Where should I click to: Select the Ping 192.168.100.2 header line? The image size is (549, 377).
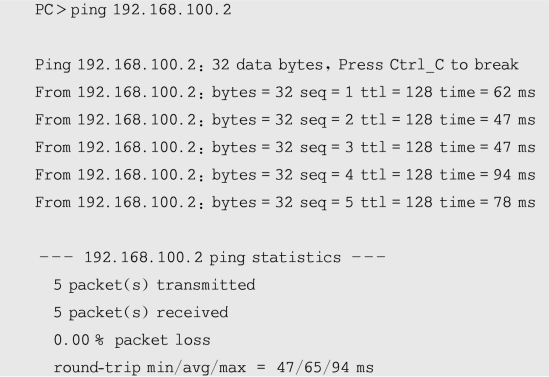click(277, 65)
